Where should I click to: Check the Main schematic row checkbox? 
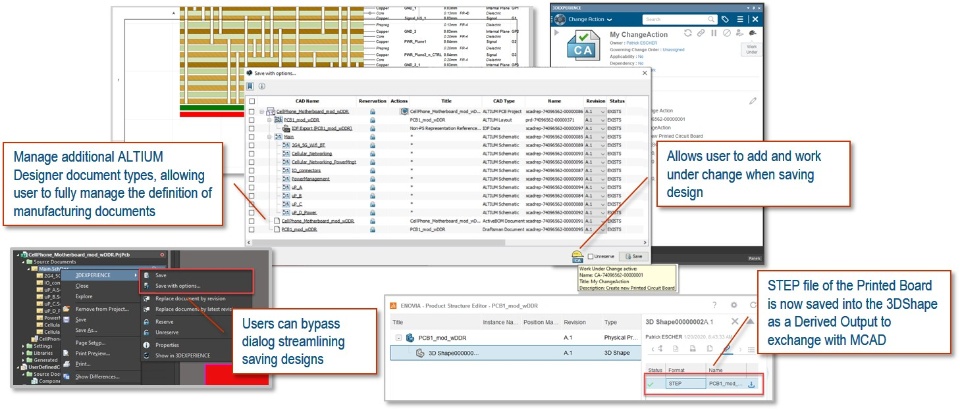[252, 136]
